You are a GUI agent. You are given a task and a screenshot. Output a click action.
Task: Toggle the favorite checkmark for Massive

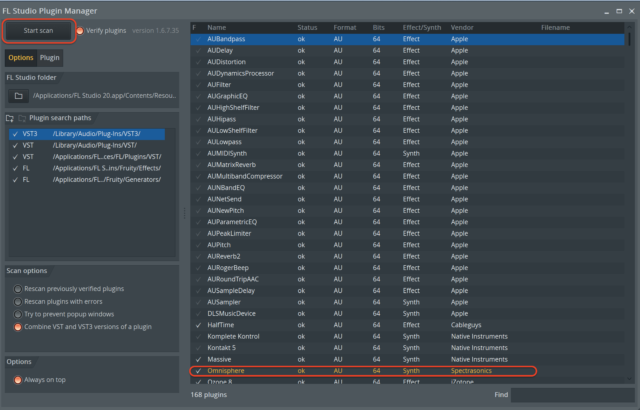197,359
